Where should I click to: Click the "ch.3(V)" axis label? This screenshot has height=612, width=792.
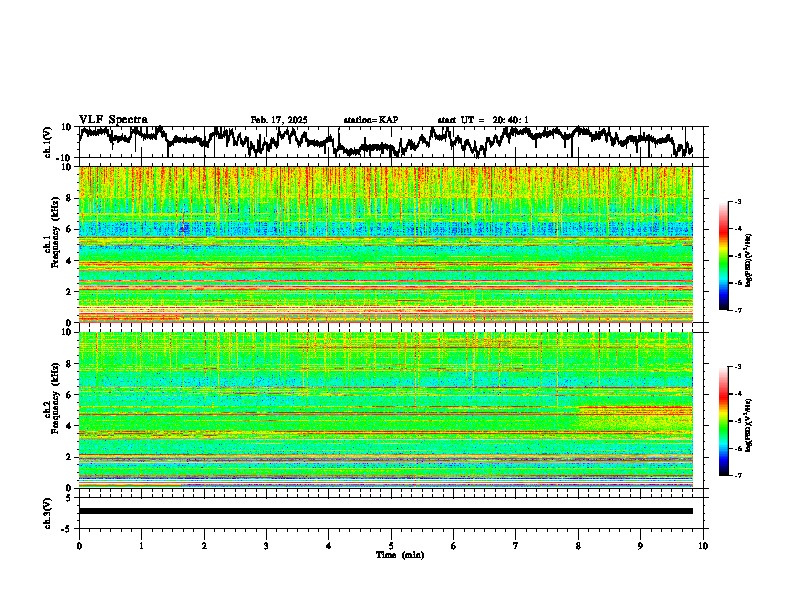(x=48, y=513)
